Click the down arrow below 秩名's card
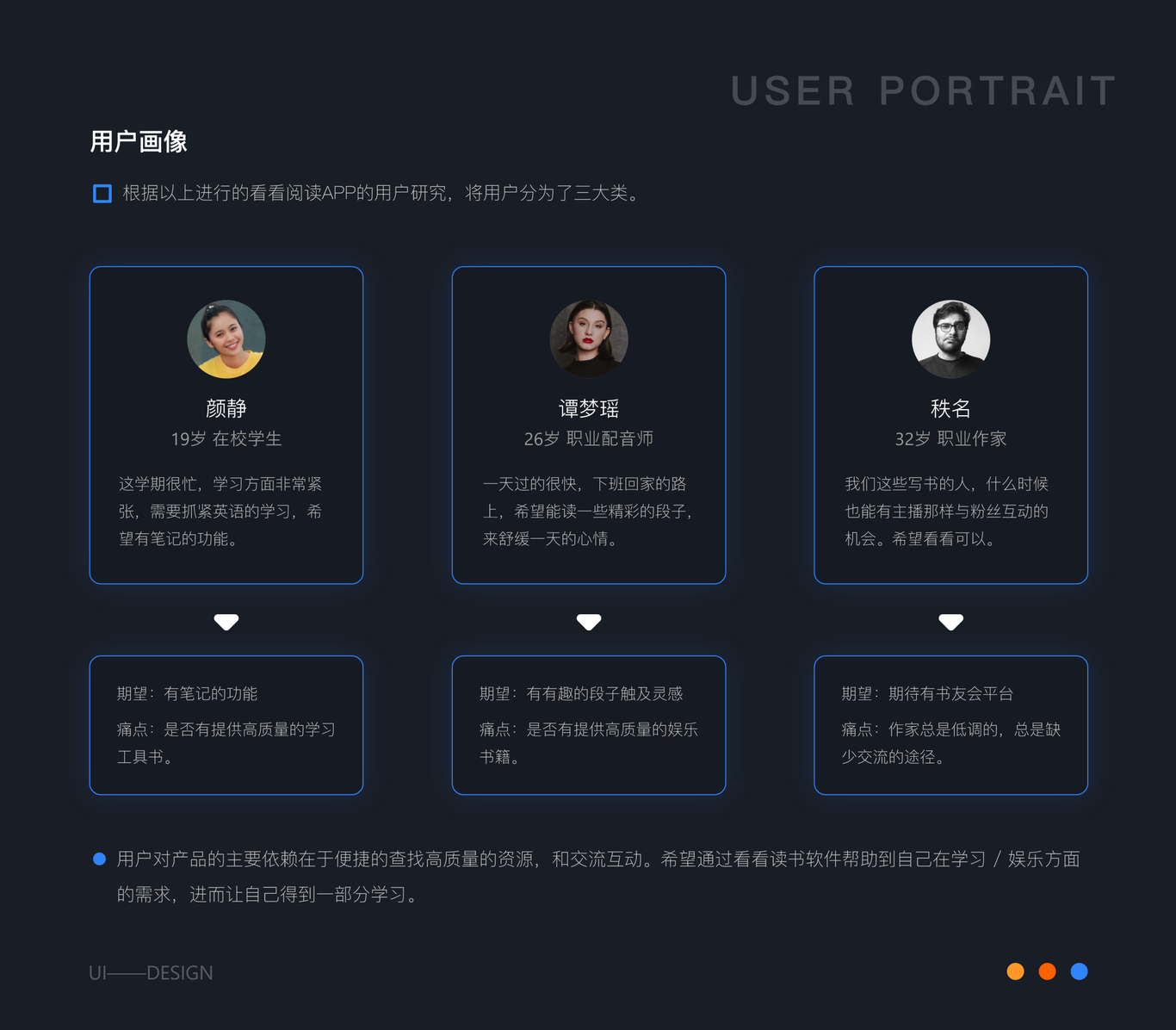 [x=951, y=622]
